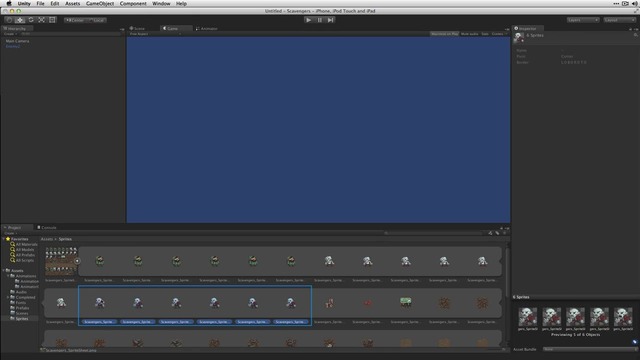640x360 pixels.
Task: Click the Step frame button
Action: click(331, 20)
